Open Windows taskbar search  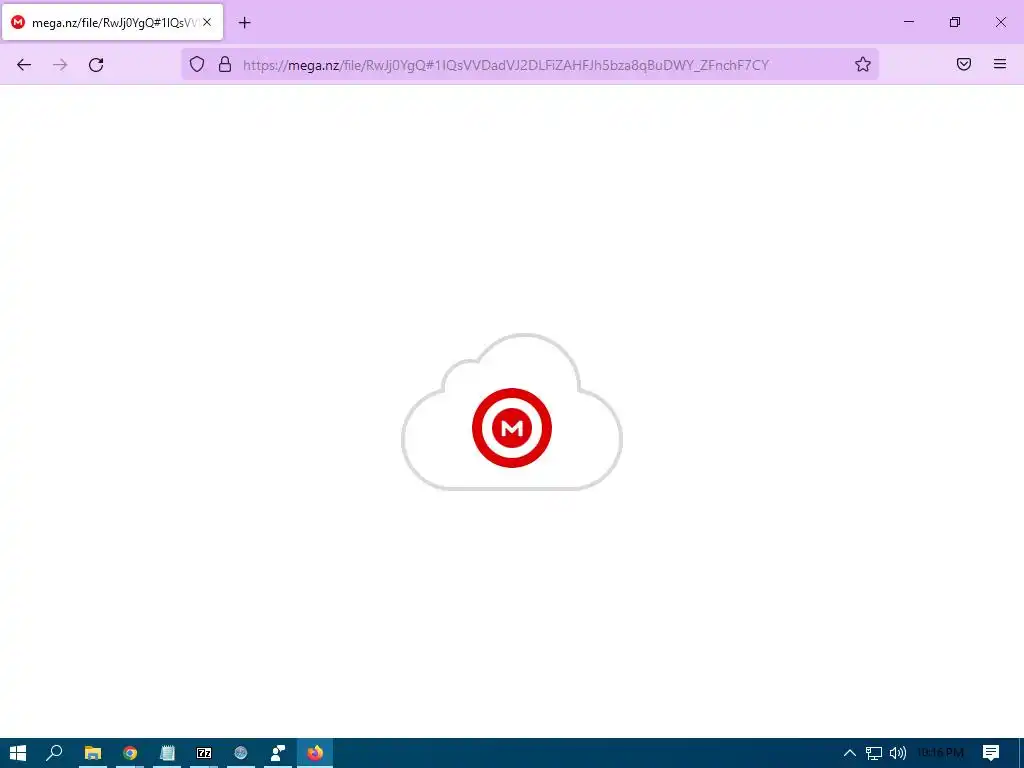click(54, 753)
